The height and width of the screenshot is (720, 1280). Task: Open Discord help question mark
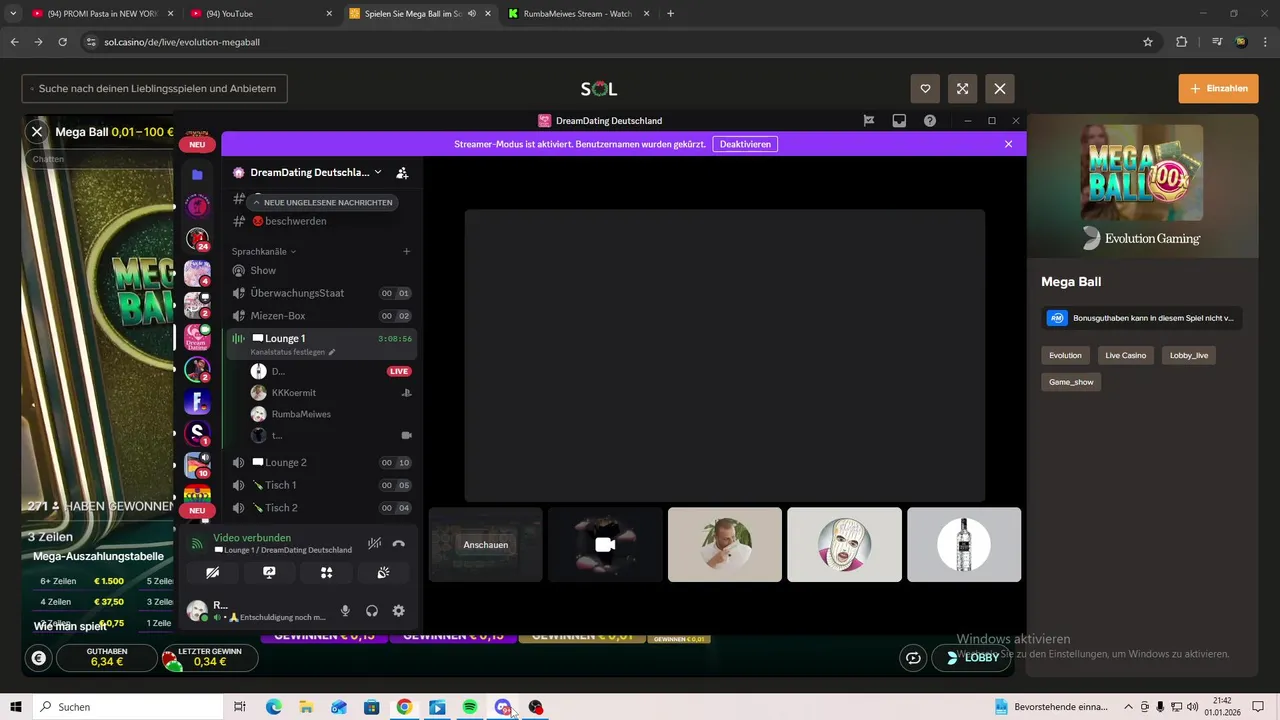coord(930,121)
